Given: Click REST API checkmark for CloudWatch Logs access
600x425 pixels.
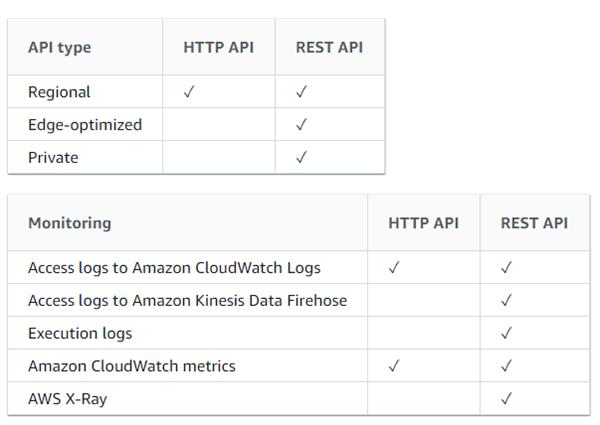Looking at the screenshot, I should point(506,268).
